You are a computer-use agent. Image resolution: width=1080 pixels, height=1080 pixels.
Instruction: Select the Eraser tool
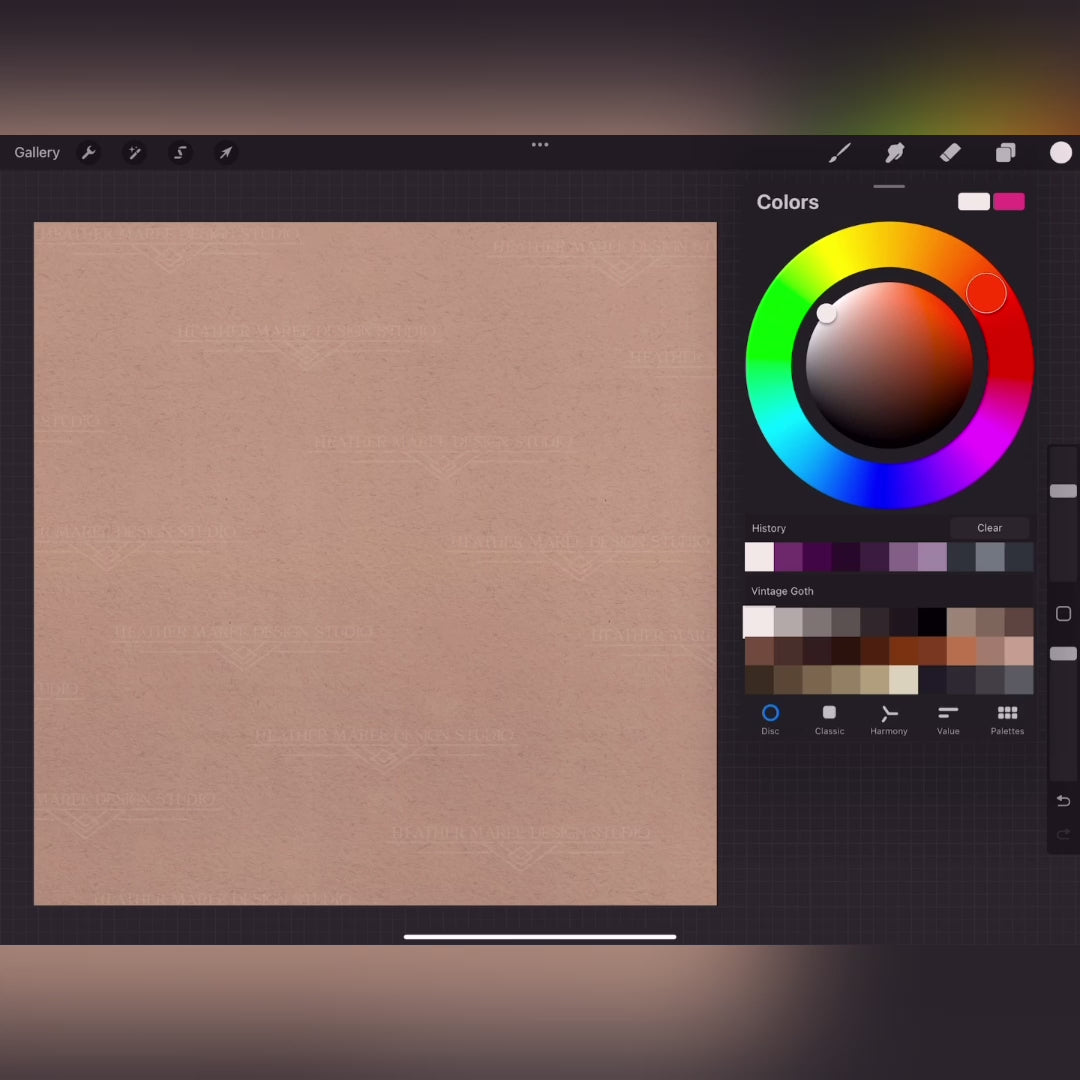(950, 153)
